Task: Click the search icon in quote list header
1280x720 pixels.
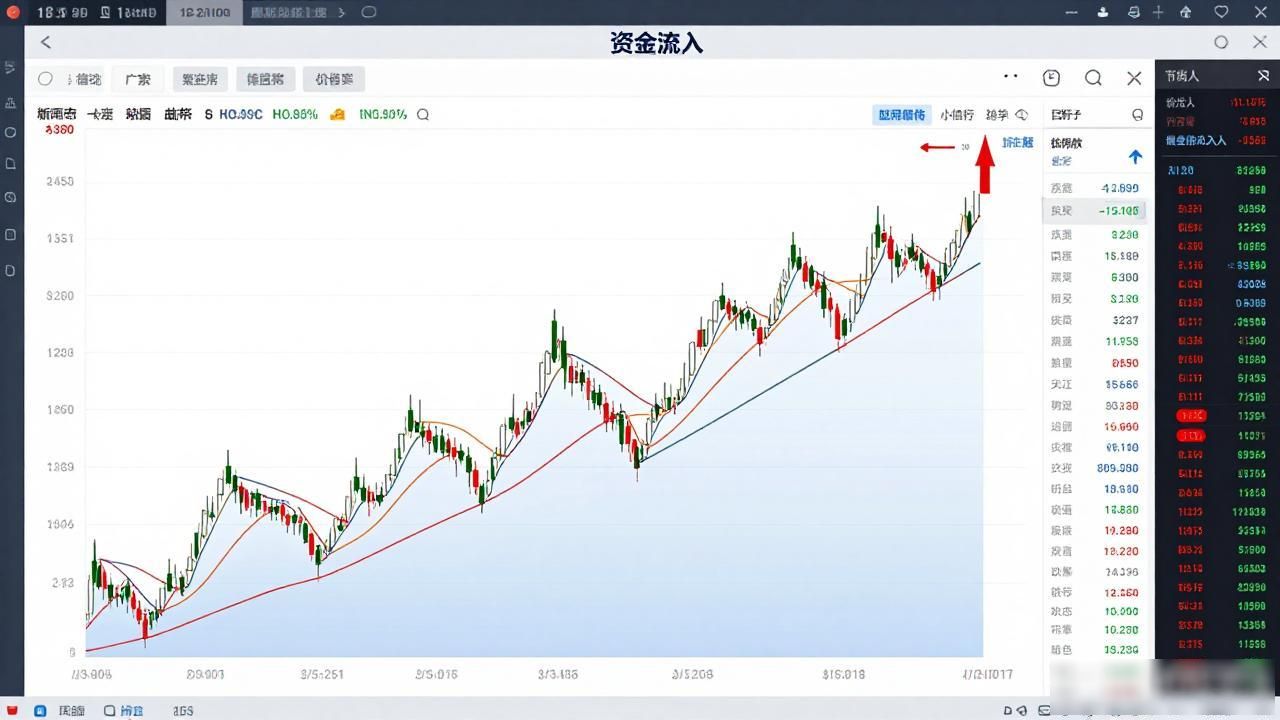Action: pyautogui.click(x=1137, y=115)
